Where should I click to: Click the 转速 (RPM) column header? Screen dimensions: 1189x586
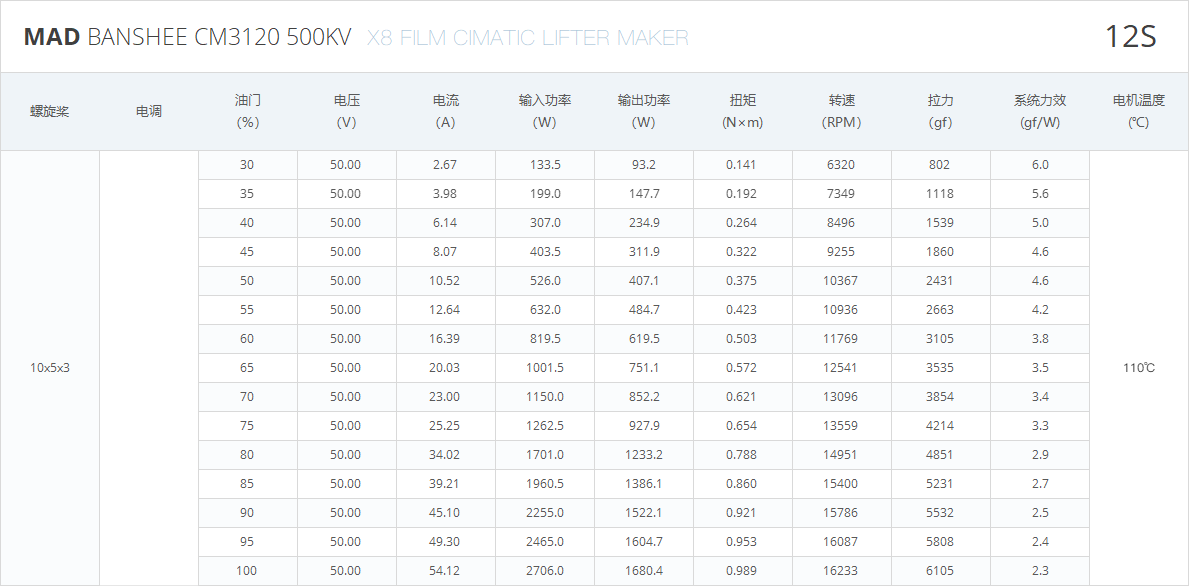point(842,111)
